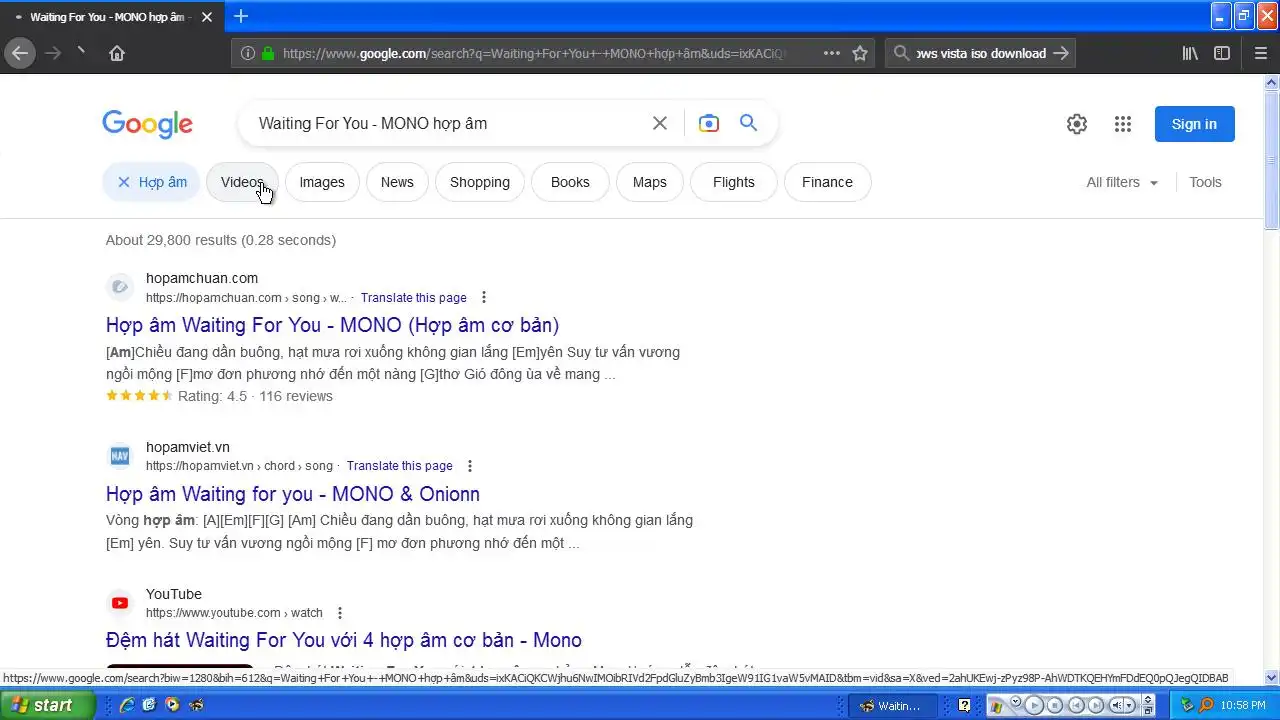
Task: Close the Waiting For You browser tab
Action: [207, 17]
